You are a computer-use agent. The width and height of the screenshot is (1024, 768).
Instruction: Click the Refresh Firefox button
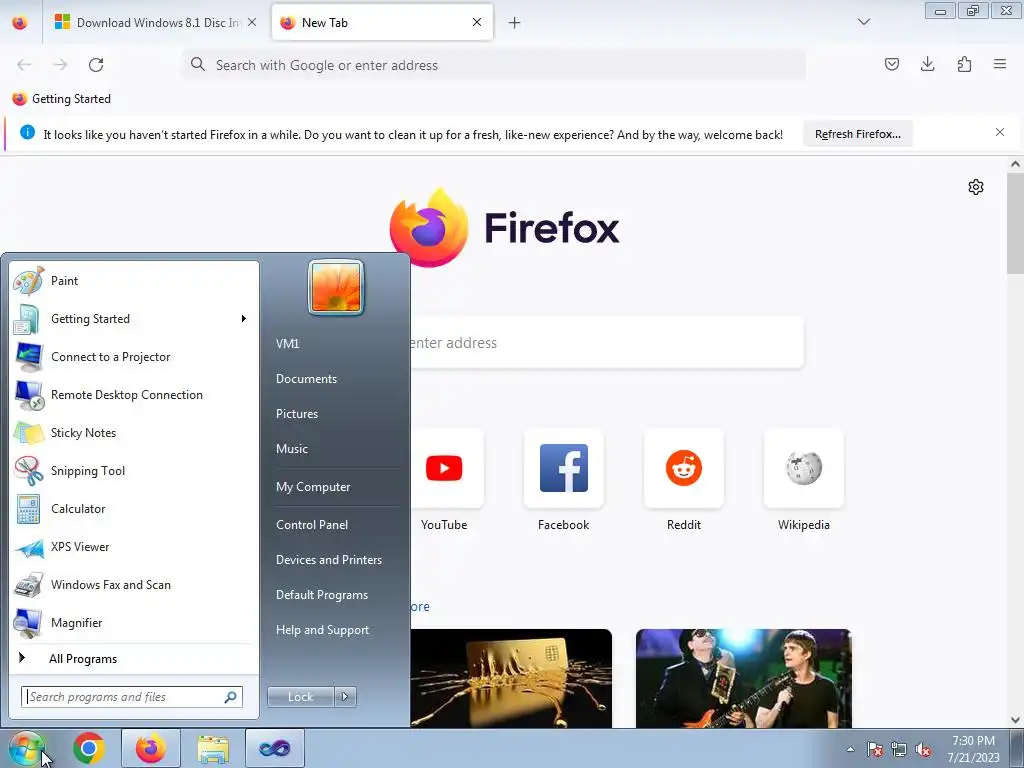pos(857,134)
